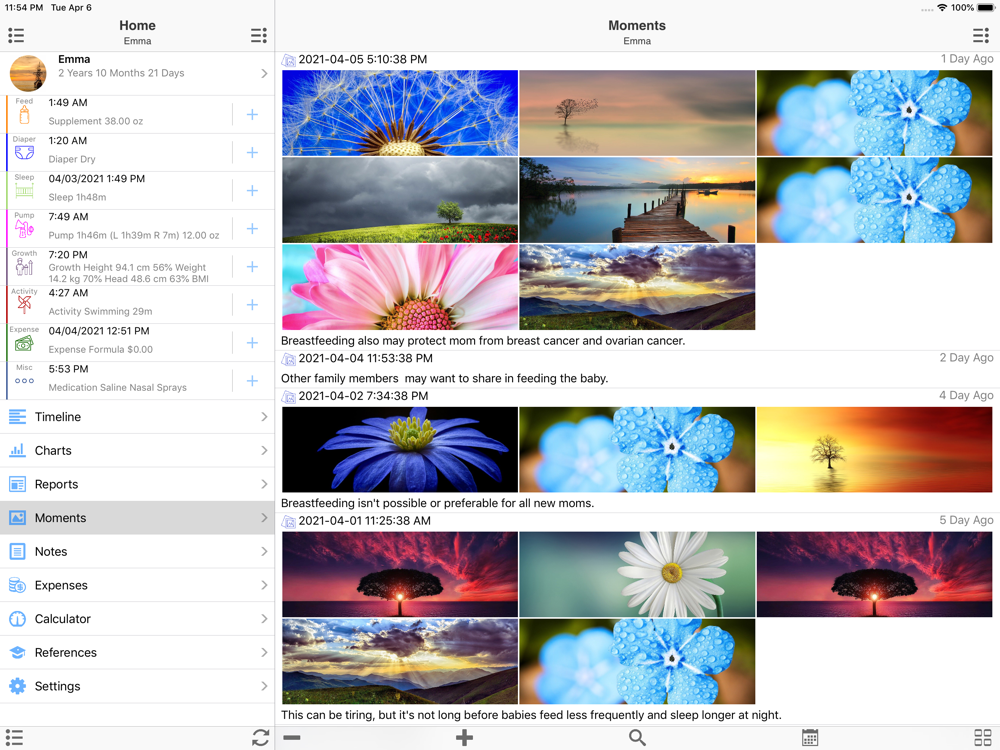The height and width of the screenshot is (750, 1000).
Task: Open the pink daisy photo thumbnail
Action: (400, 287)
